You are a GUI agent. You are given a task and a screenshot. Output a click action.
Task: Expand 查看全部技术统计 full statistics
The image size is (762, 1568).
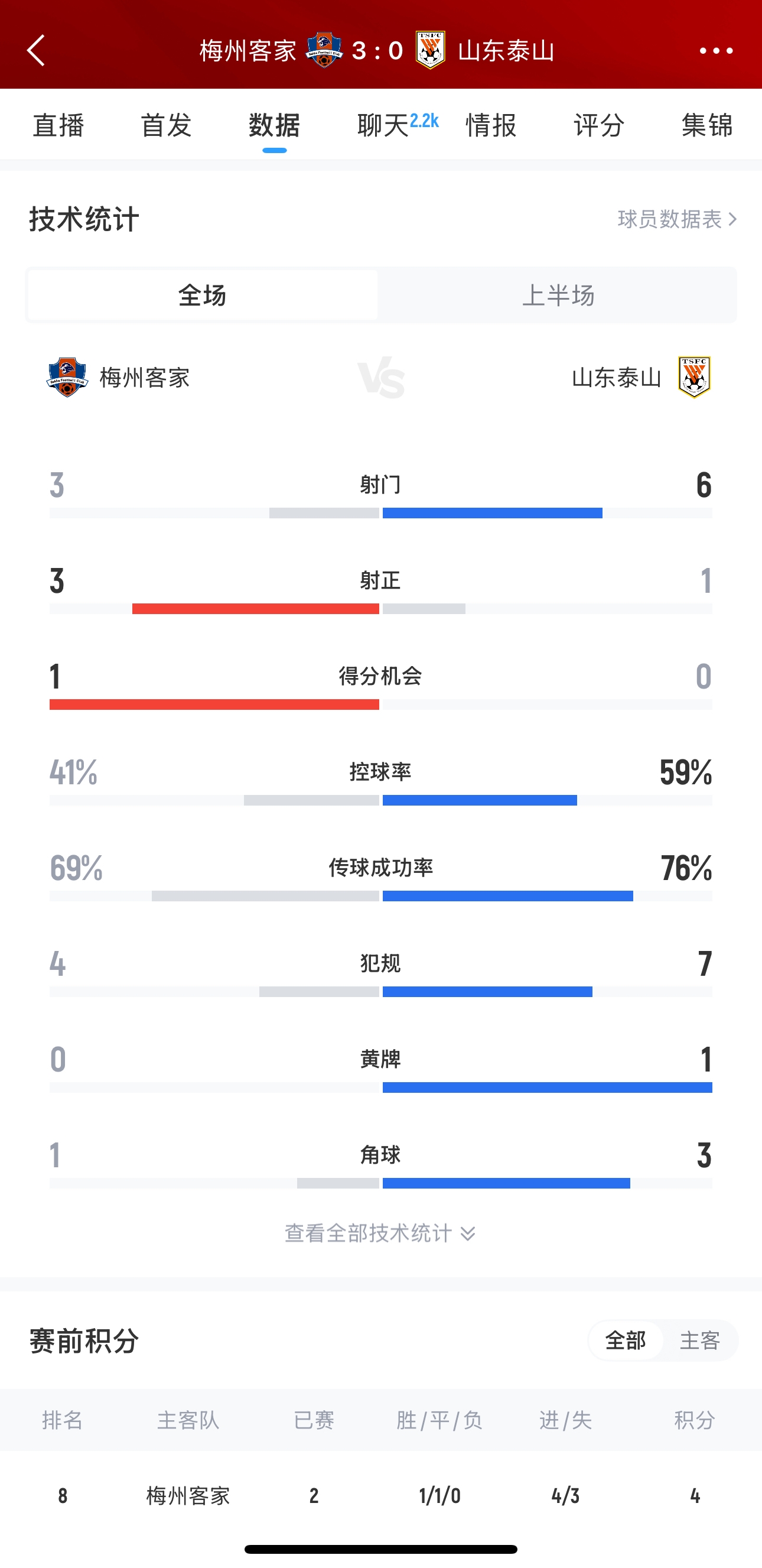click(380, 1233)
